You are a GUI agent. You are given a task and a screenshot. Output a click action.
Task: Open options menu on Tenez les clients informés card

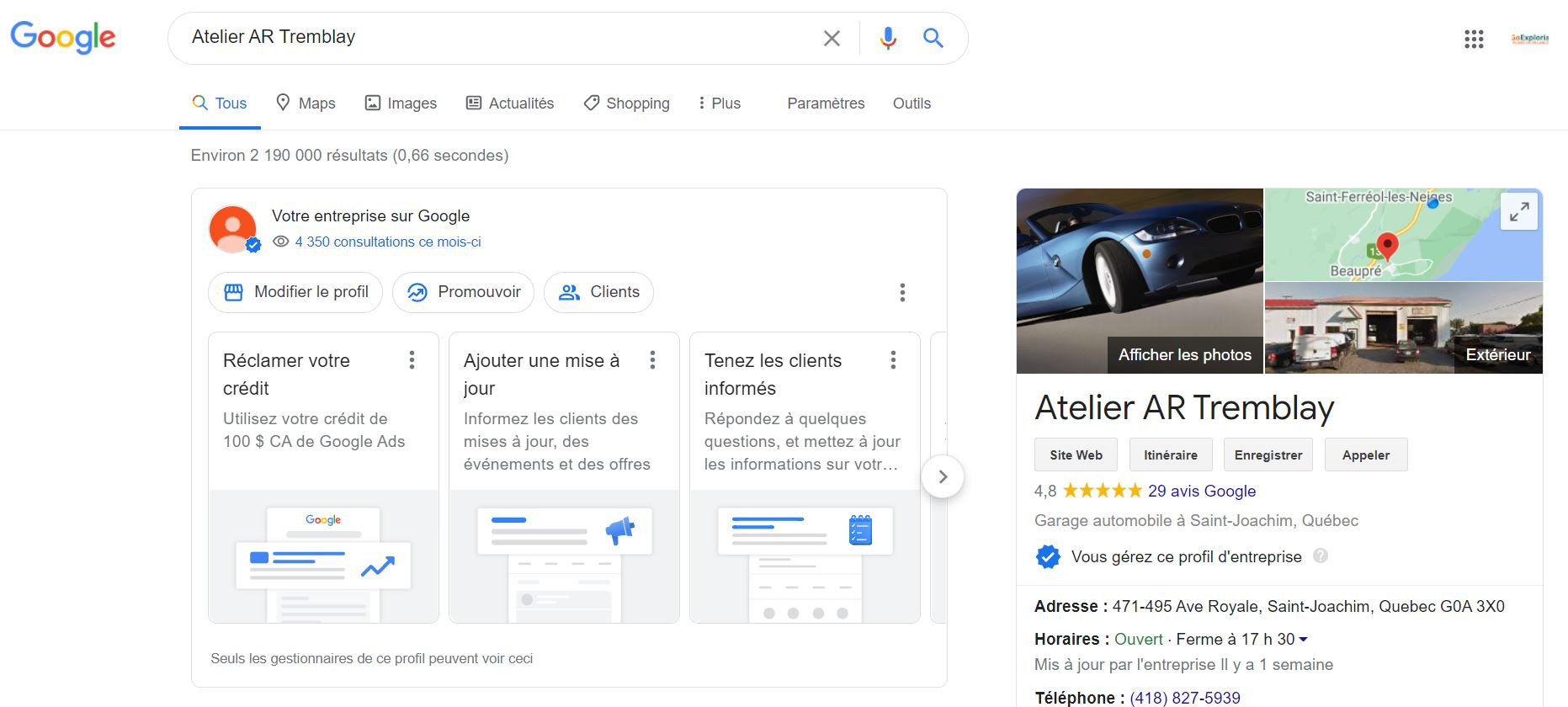click(x=893, y=360)
